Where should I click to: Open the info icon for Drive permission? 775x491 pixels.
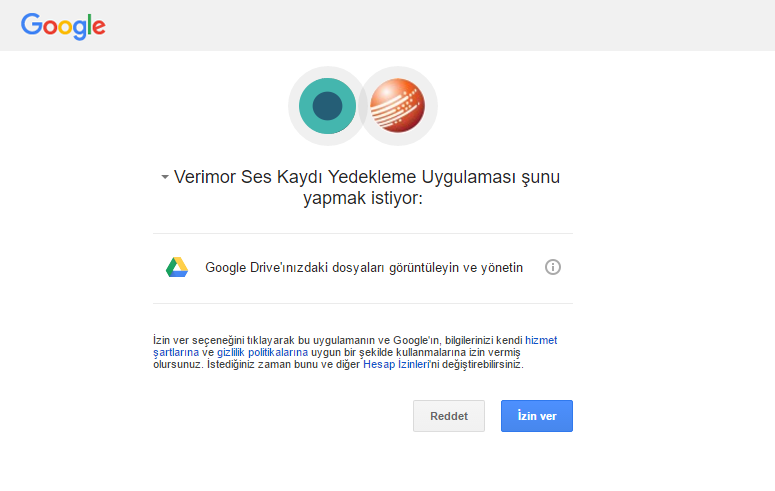click(x=553, y=267)
